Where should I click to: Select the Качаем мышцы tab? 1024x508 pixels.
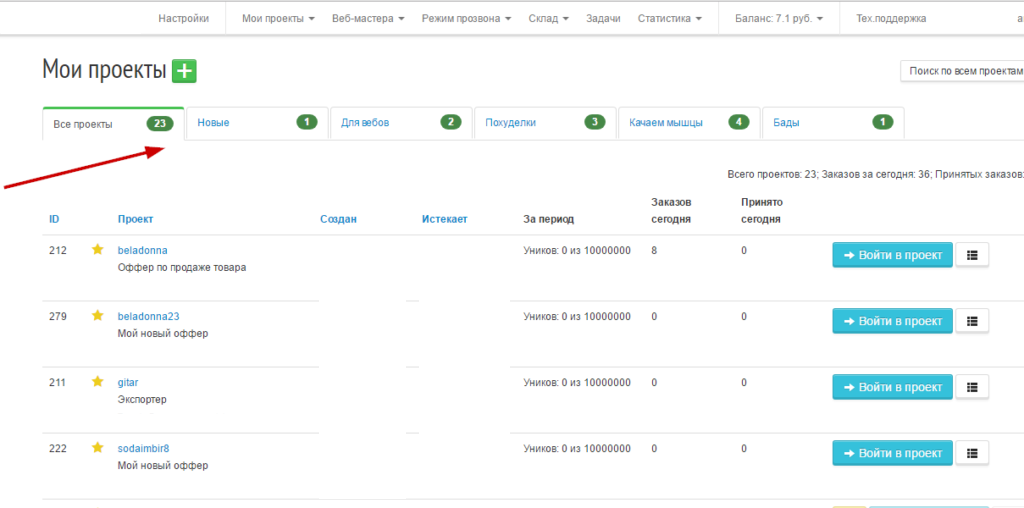pos(688,123)
